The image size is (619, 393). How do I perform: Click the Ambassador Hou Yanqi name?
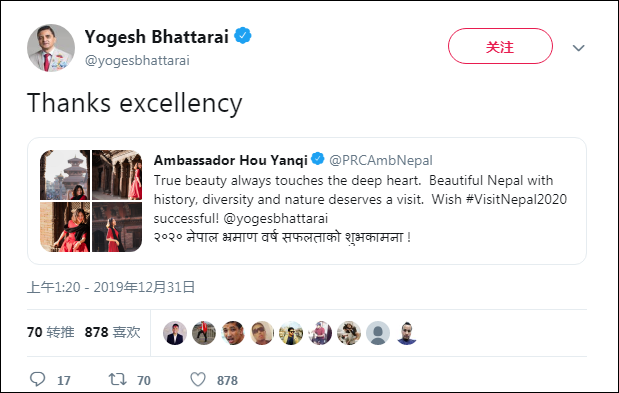pos(231,160)
